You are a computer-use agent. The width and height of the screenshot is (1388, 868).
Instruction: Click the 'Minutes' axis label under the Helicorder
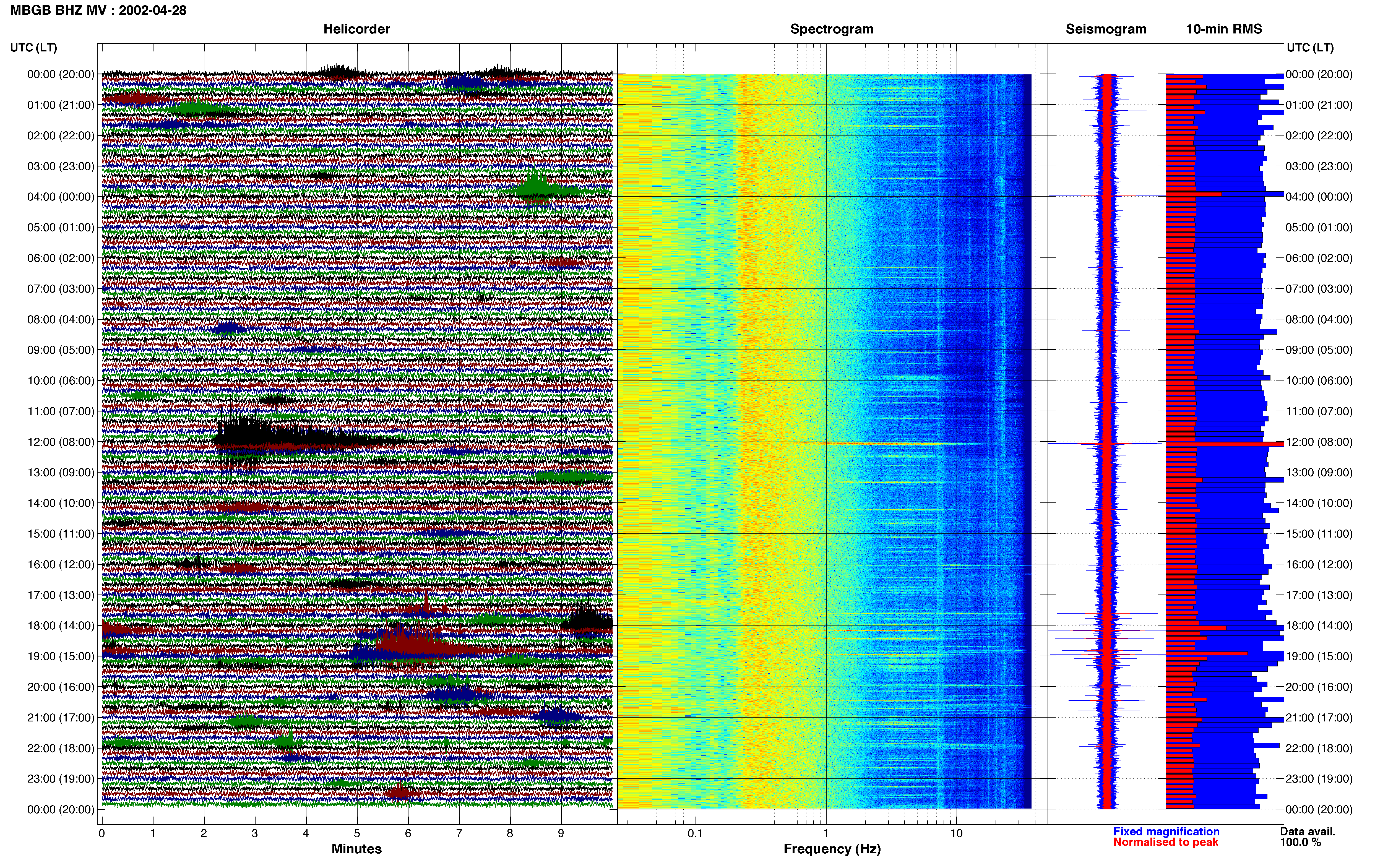[x=356, y=849]
